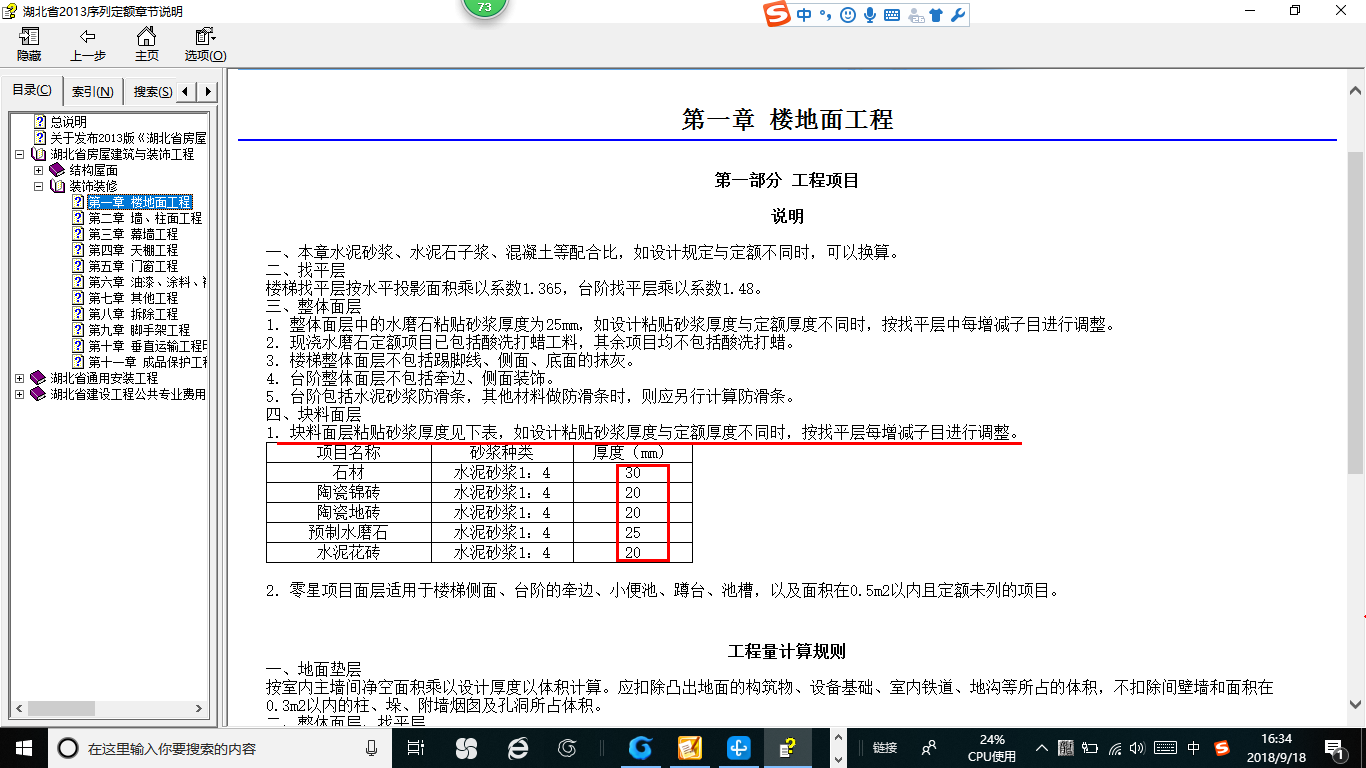Viewport: 1366px width, 768px height.
Task: Click the 砂浆种类 column header
Action: pos(502,452)
